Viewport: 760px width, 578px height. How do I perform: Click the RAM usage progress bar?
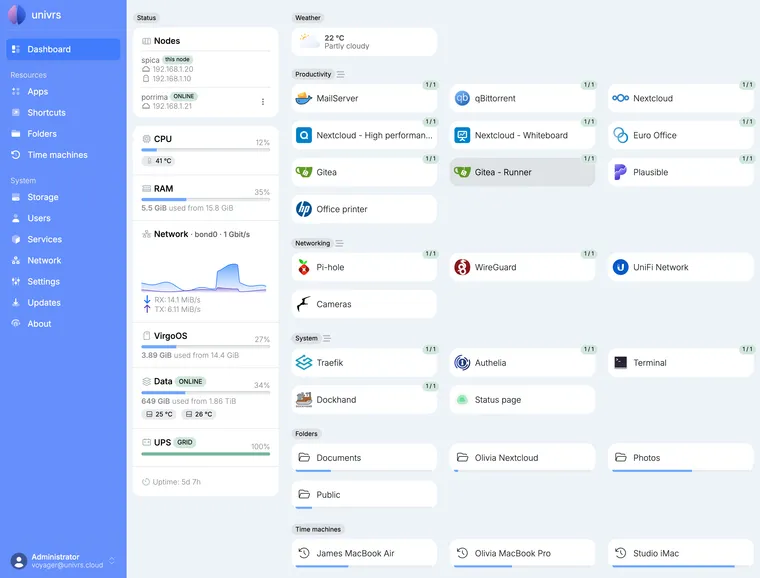tap(206, 199)
